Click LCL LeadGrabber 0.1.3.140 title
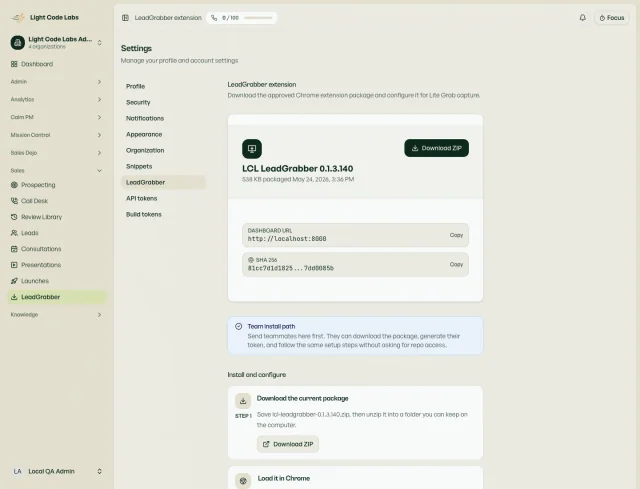 [x=298, y=169]
